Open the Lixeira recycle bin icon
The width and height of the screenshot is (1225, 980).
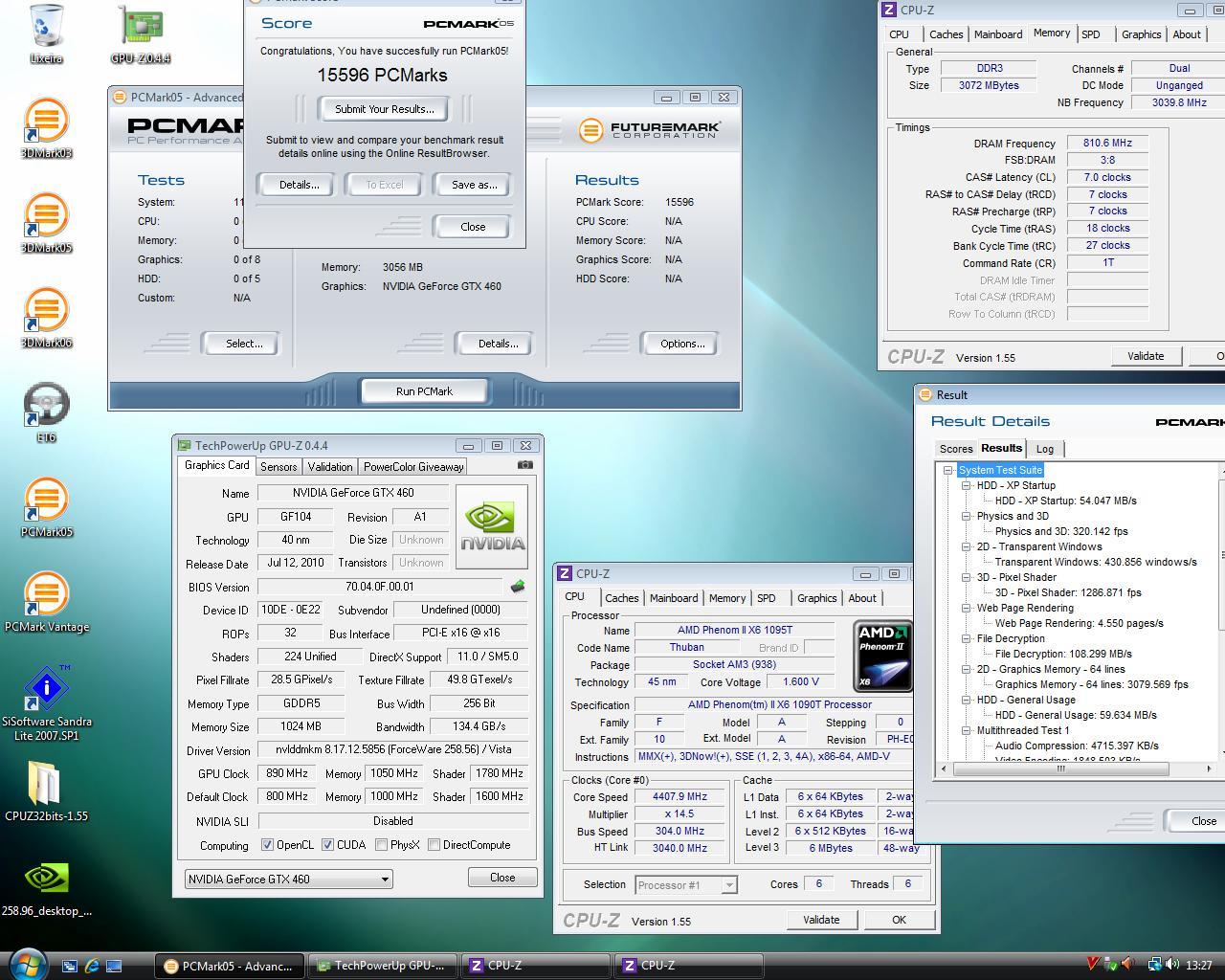46,34
